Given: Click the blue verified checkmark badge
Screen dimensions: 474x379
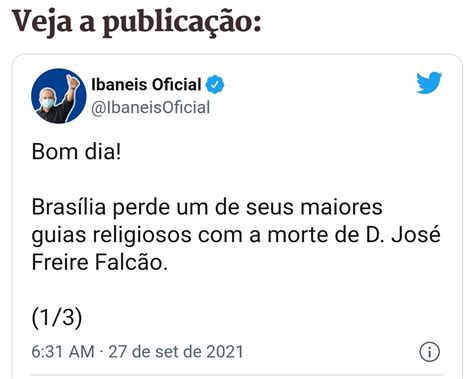Looking at the screenshot, I should pos(215,84).
